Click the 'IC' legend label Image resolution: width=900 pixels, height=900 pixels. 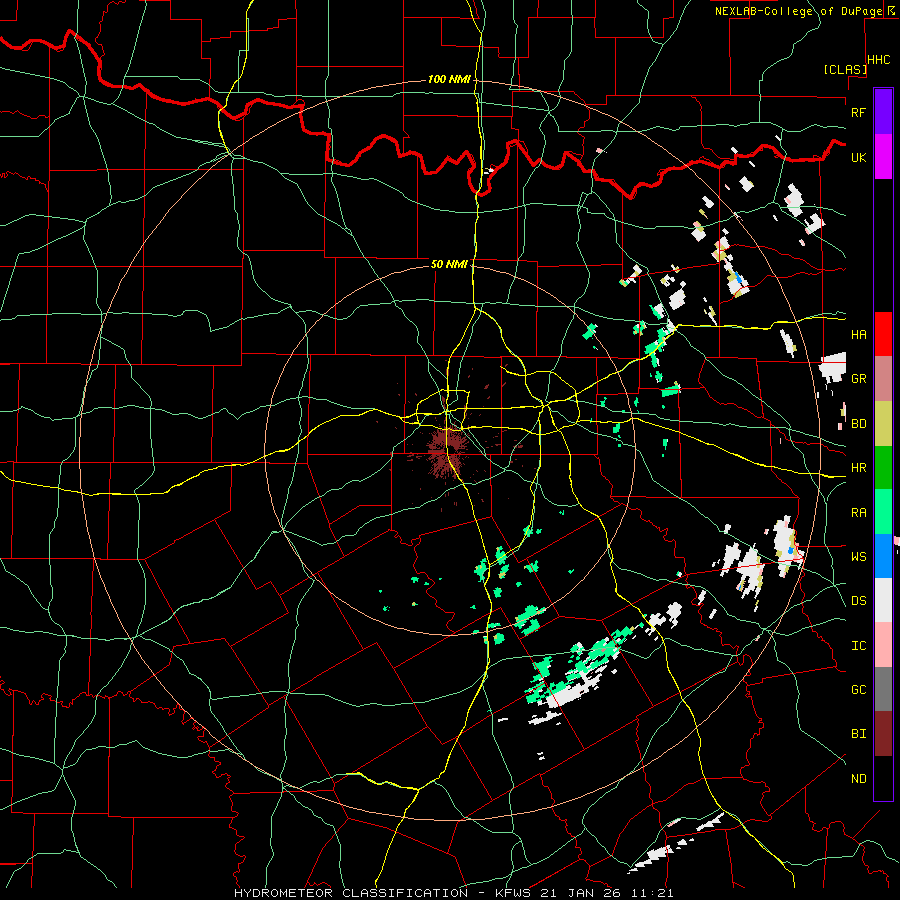click(858, 646)
